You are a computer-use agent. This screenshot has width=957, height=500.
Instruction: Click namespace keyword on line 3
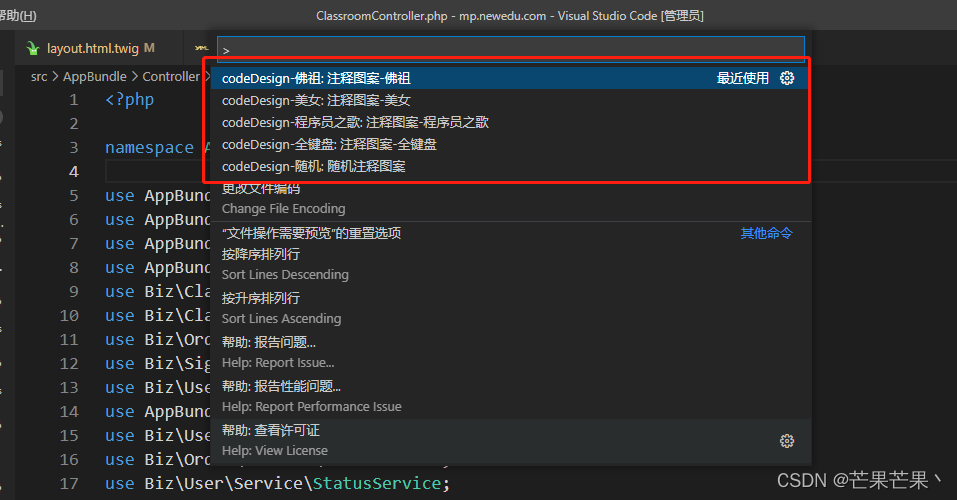click(150, 148)
